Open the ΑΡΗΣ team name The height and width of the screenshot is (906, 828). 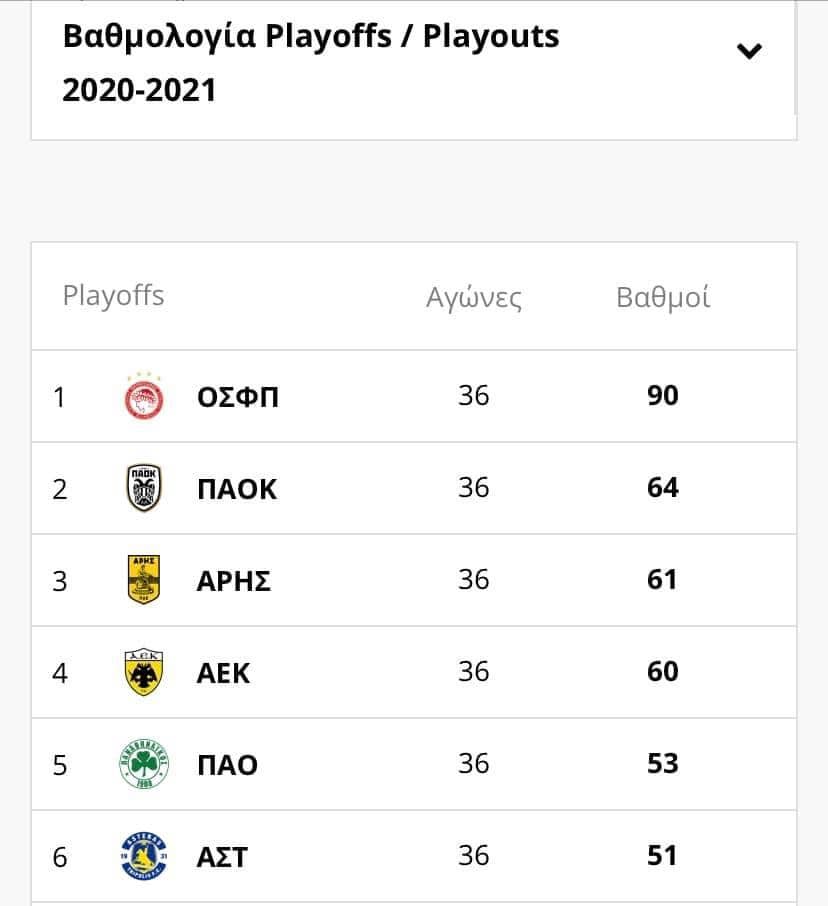click(234, 582)
